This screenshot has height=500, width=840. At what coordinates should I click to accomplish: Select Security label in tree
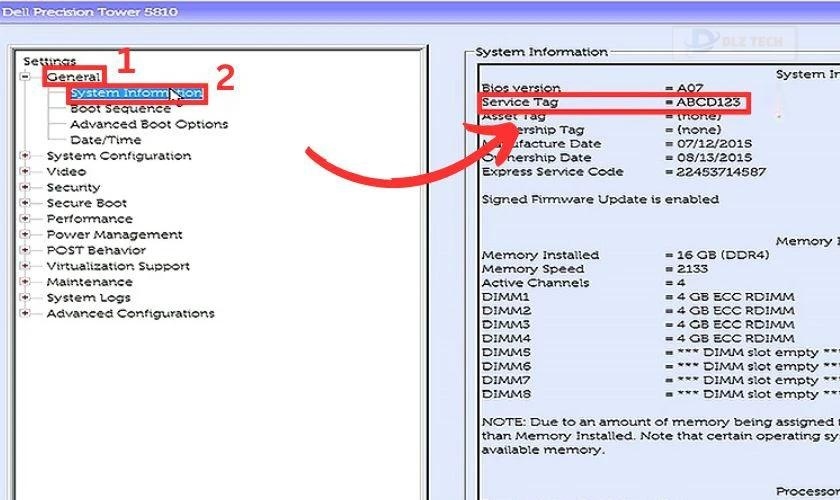[73, 187]
